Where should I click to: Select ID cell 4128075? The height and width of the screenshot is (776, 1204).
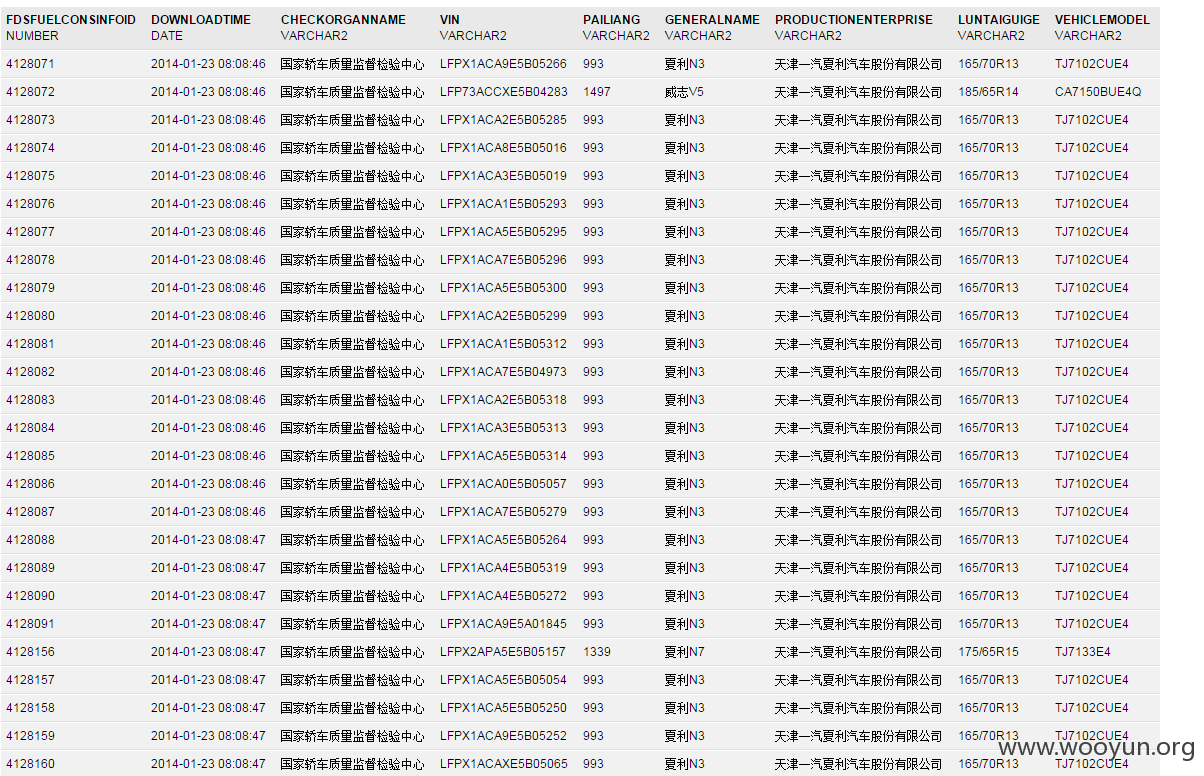[x=30, y=176]
